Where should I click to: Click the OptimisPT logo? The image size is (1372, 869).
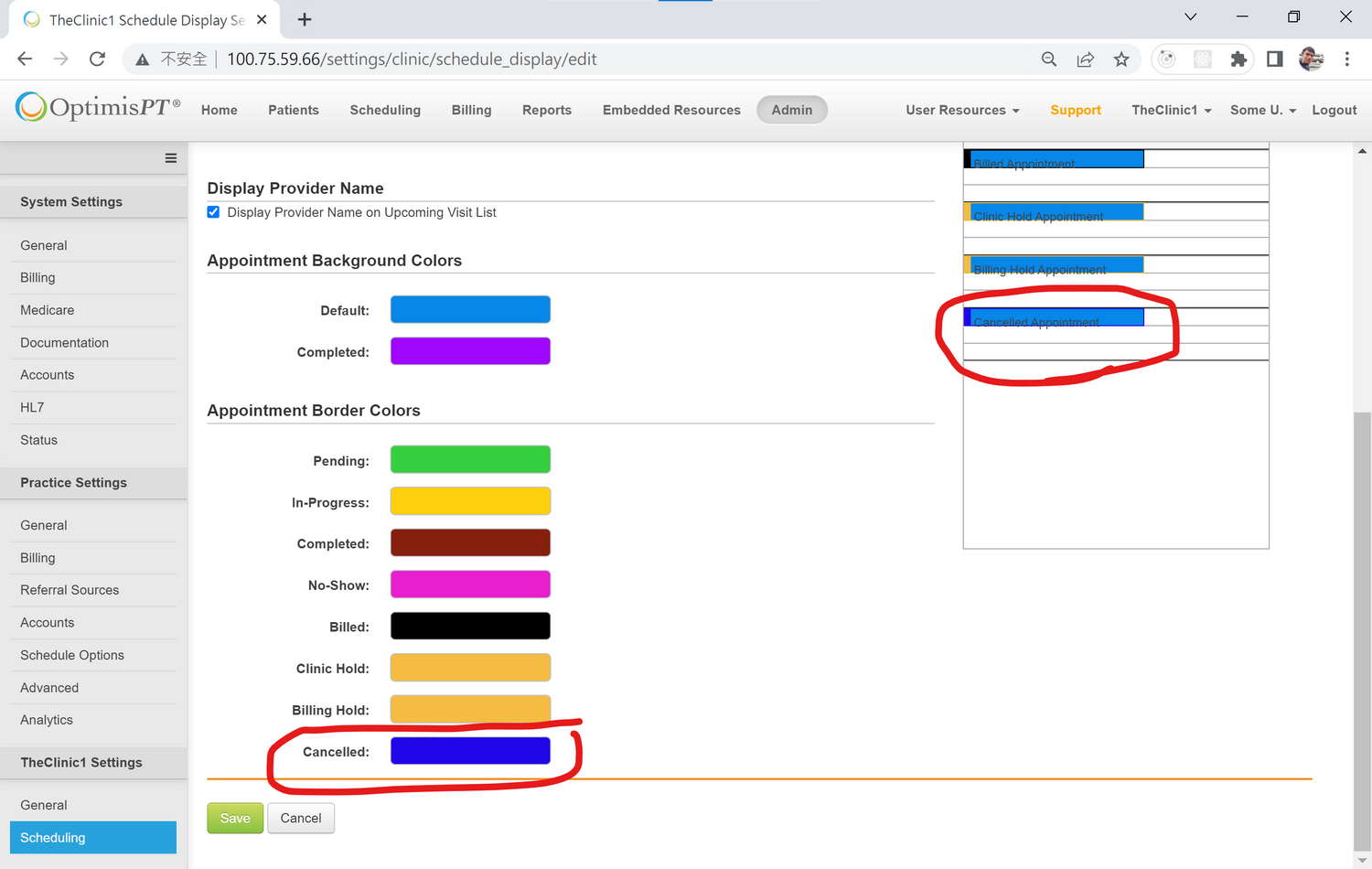[98, 108]
